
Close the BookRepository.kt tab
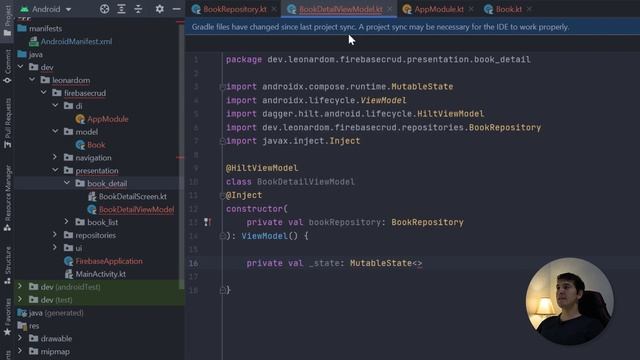click(274, 9)
